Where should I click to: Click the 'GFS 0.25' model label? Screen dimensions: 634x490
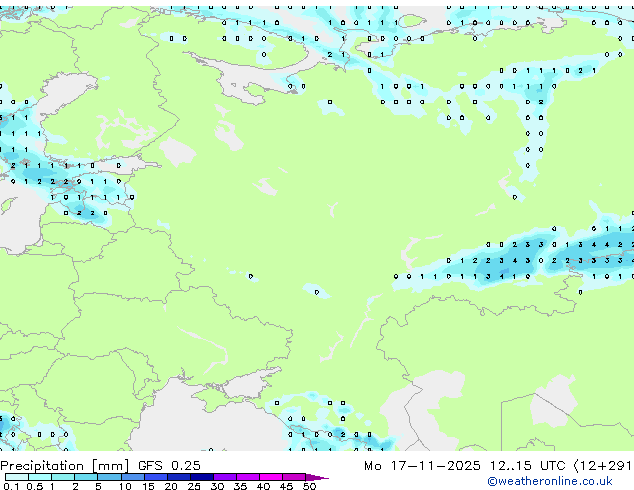(169, 466)
